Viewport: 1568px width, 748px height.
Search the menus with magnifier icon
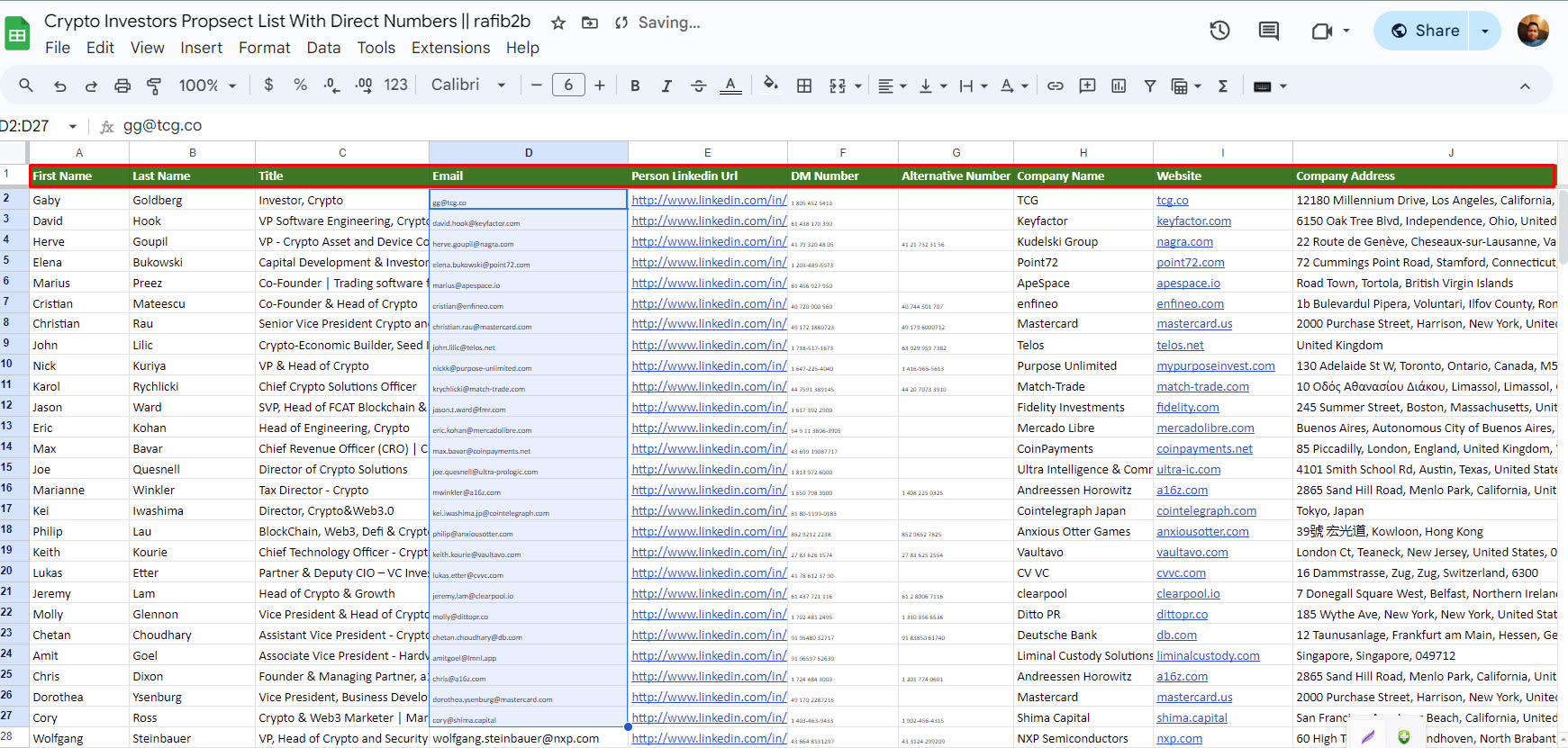[x=26, y=86]
